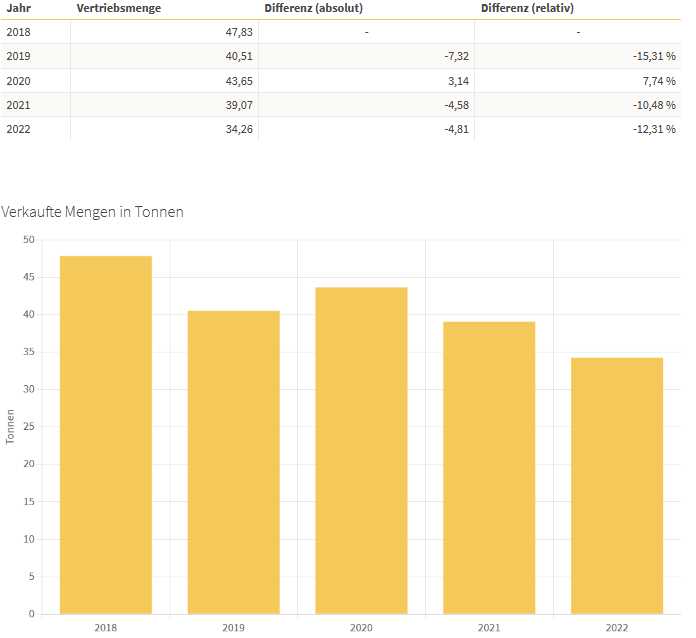Click the value 47,83 in the table

click(239, 32)
